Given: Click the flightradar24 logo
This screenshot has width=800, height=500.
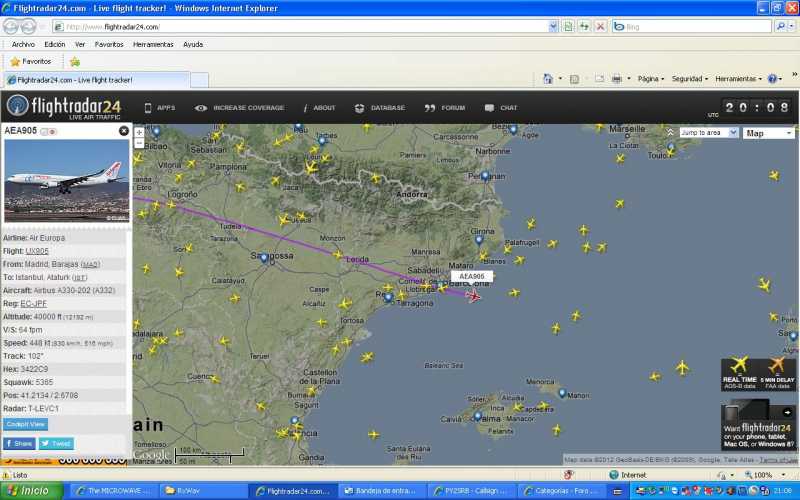Looking at the screenshot, I should [x=64, y=107].
